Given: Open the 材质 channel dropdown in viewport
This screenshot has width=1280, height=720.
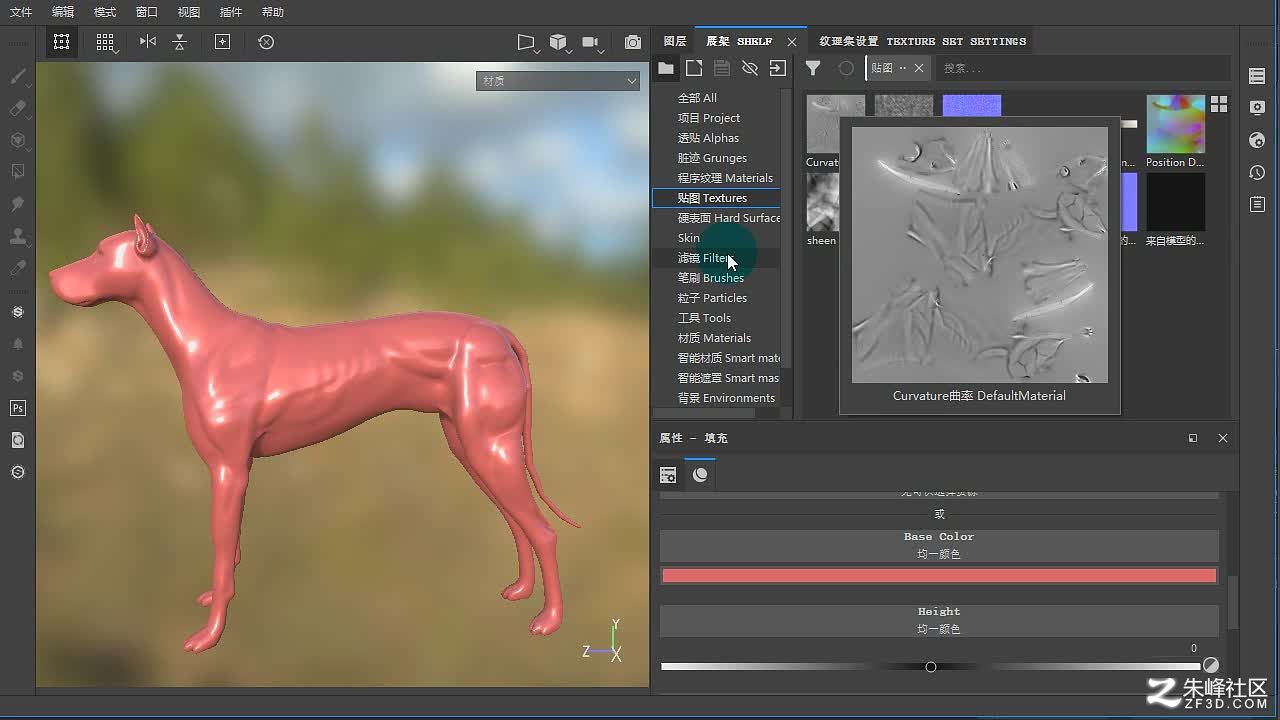Looking at the screenshot, I should pyautogui.click(x=558, y=81).
